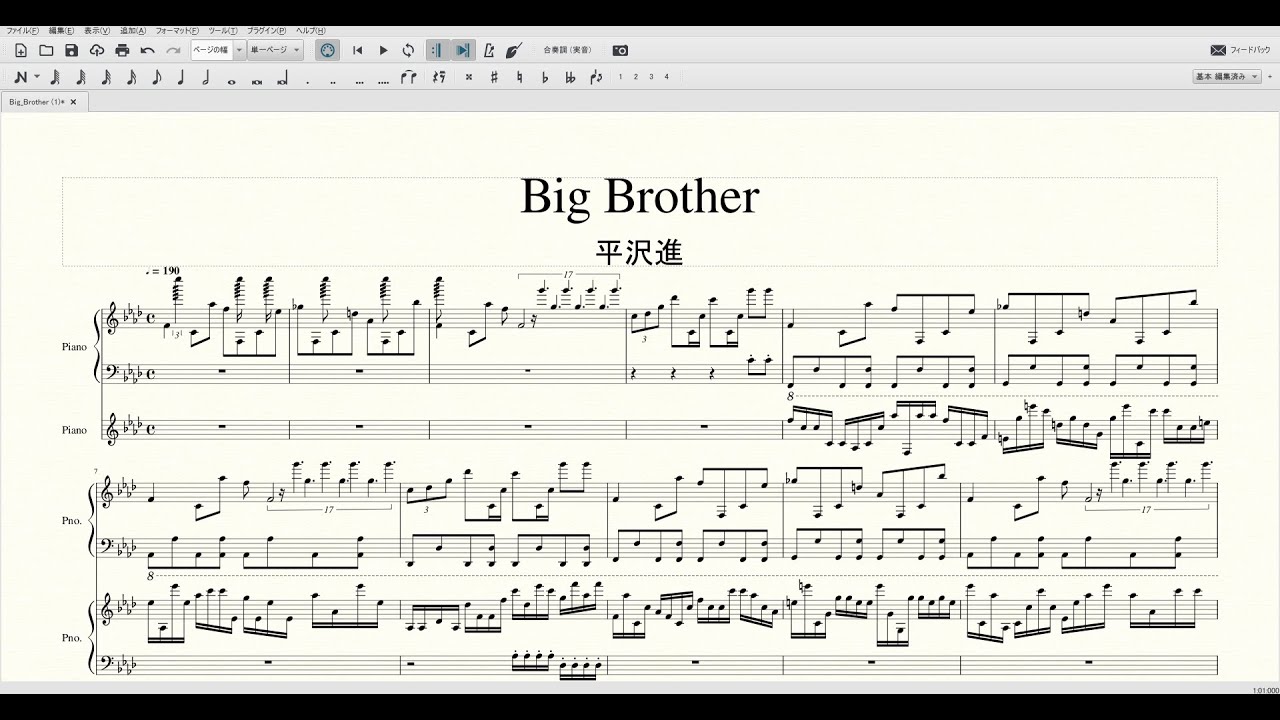This screenshot has height=720, width=1280.
Task: Apply the natural accidental
Action: click(x=520, y=77)
